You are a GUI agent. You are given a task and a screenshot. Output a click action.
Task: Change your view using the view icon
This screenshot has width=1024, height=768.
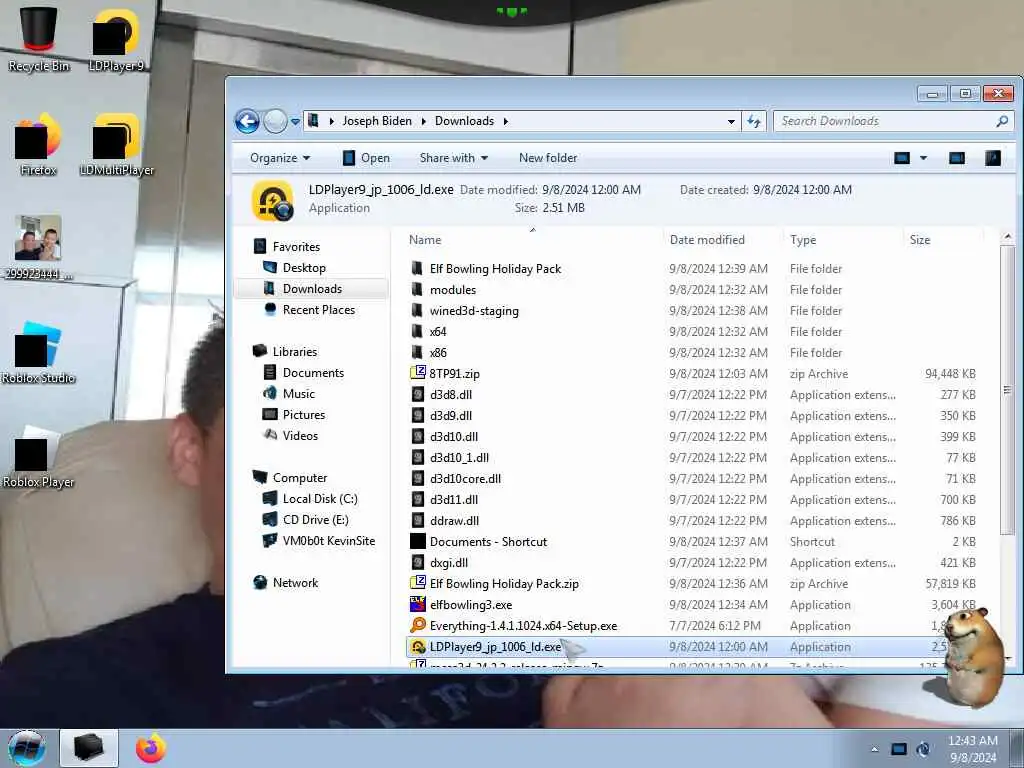click(902, 158)
